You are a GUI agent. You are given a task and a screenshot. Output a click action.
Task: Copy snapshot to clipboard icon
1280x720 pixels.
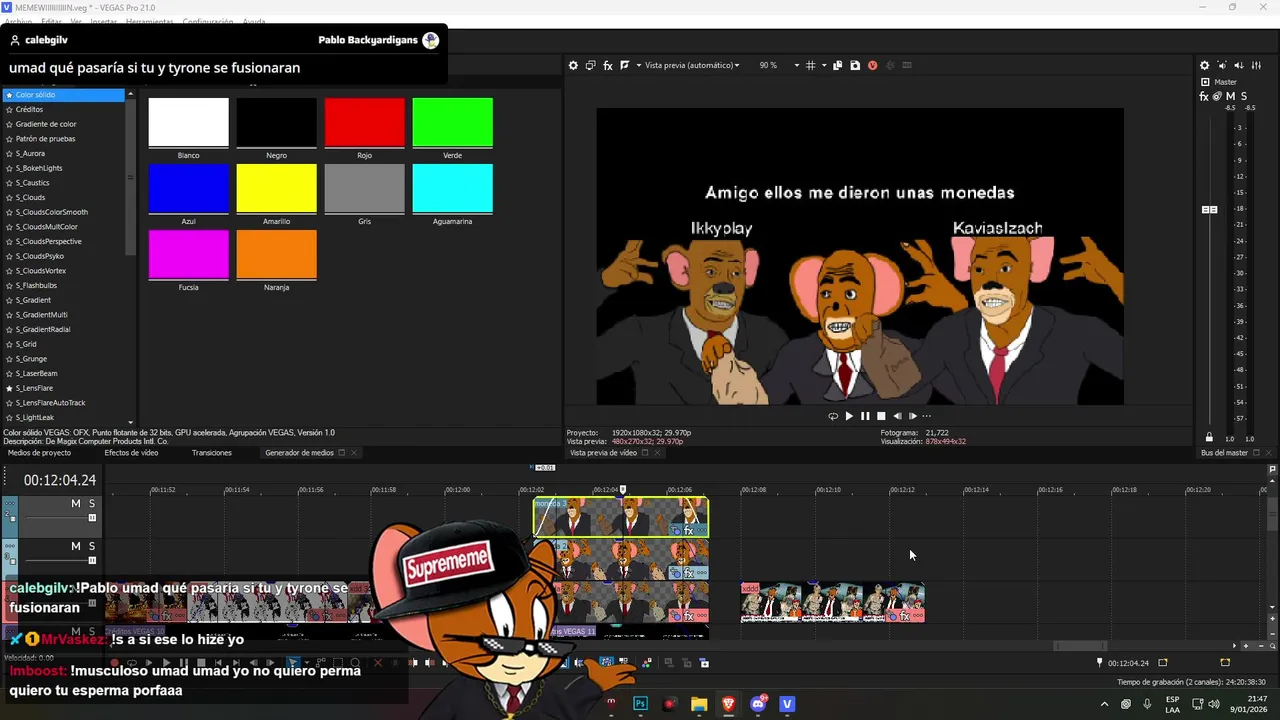click(x=838, y=65)
